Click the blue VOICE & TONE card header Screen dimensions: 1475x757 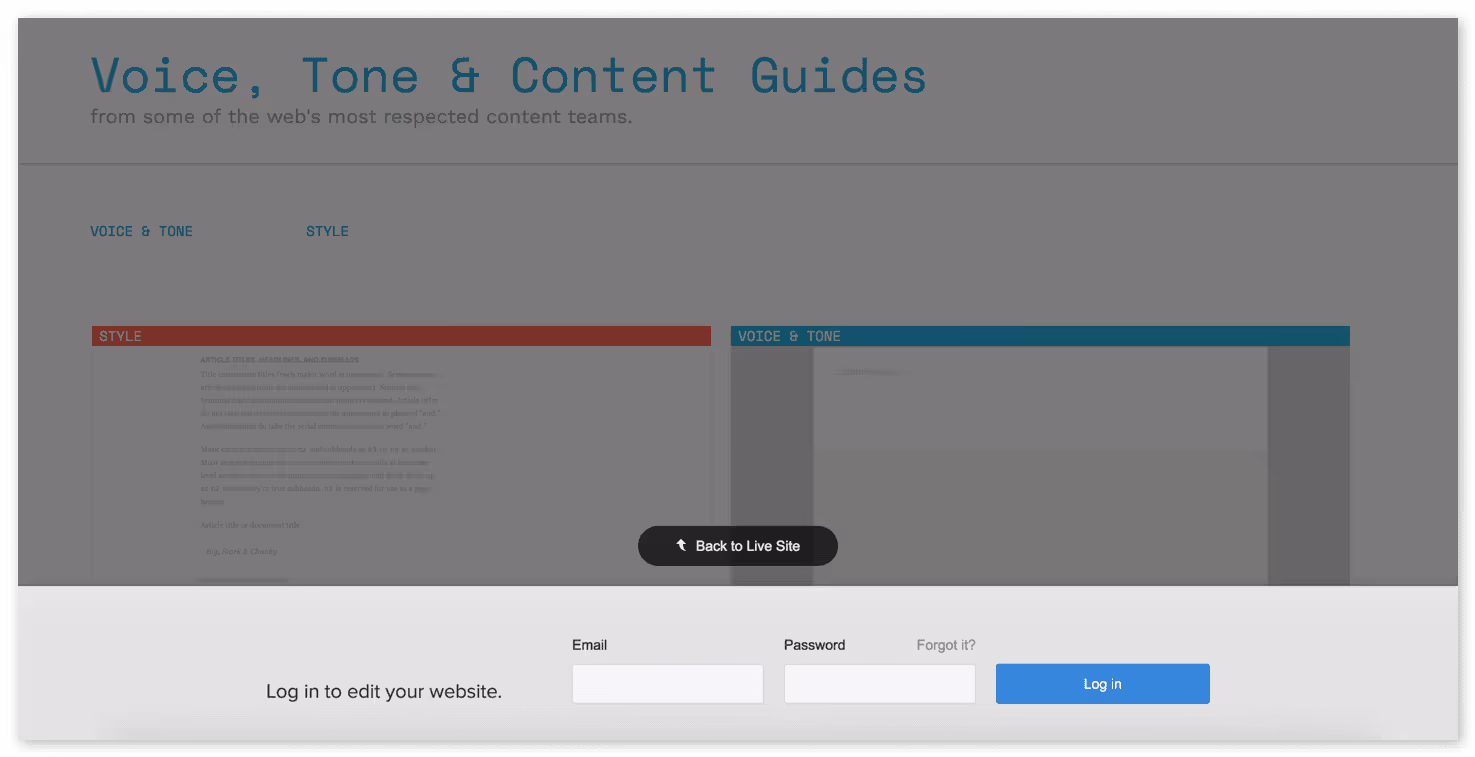[x=1040, y=336]
